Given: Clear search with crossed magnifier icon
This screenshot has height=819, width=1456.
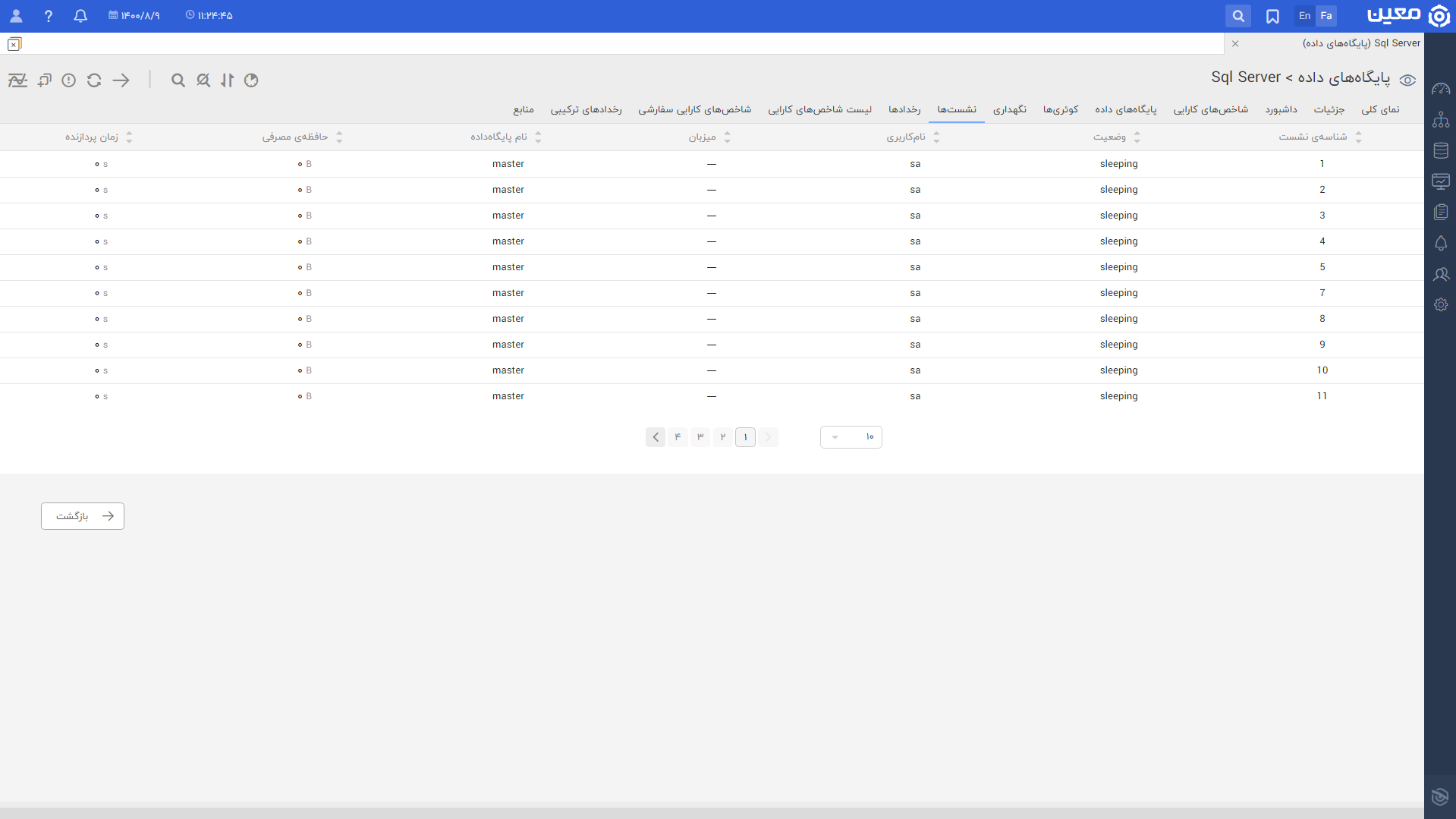Looking at the screenshot, I should (203, 80).
